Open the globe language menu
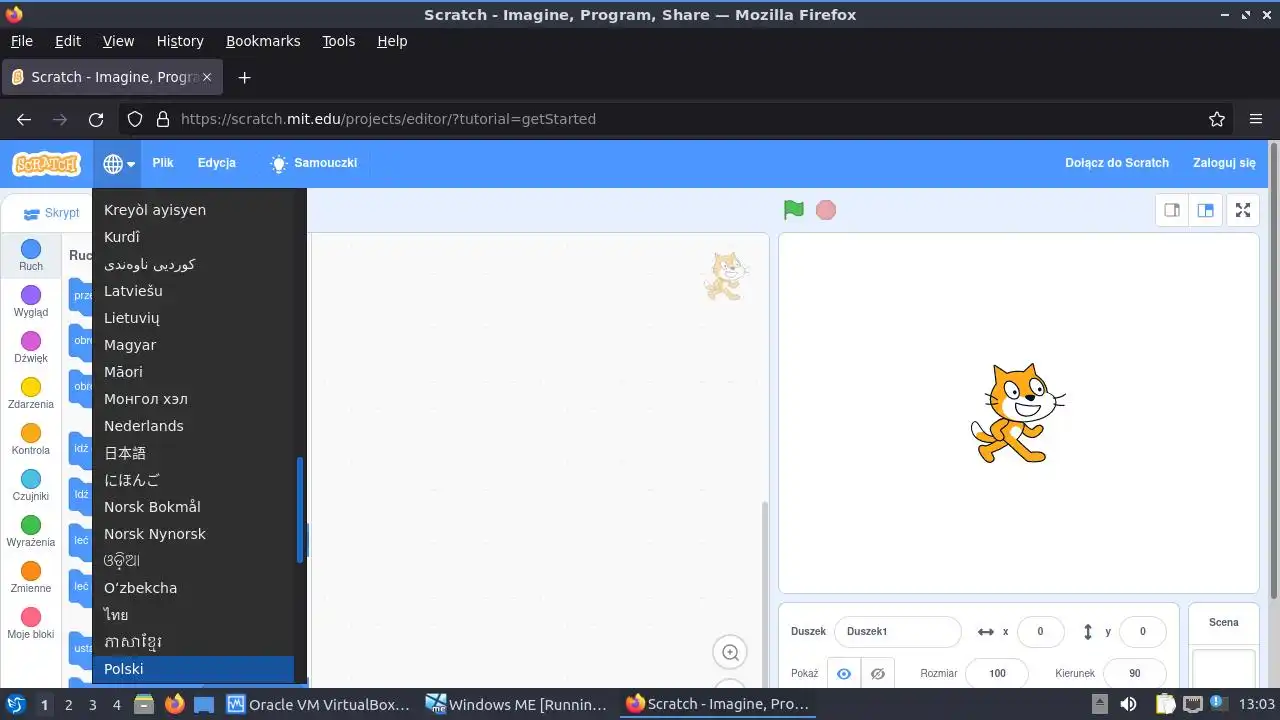Viewport: 1280px width, 720px height. tap(118, 164)
